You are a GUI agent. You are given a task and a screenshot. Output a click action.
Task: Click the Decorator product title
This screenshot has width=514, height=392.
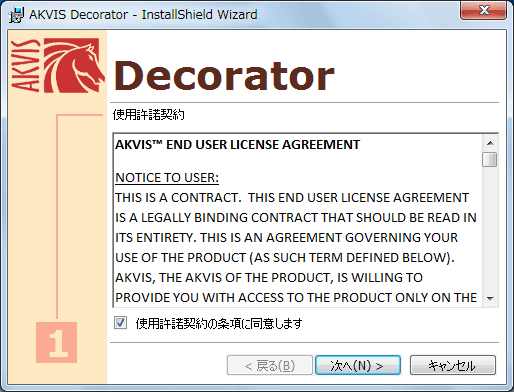(x=224, y=76)
